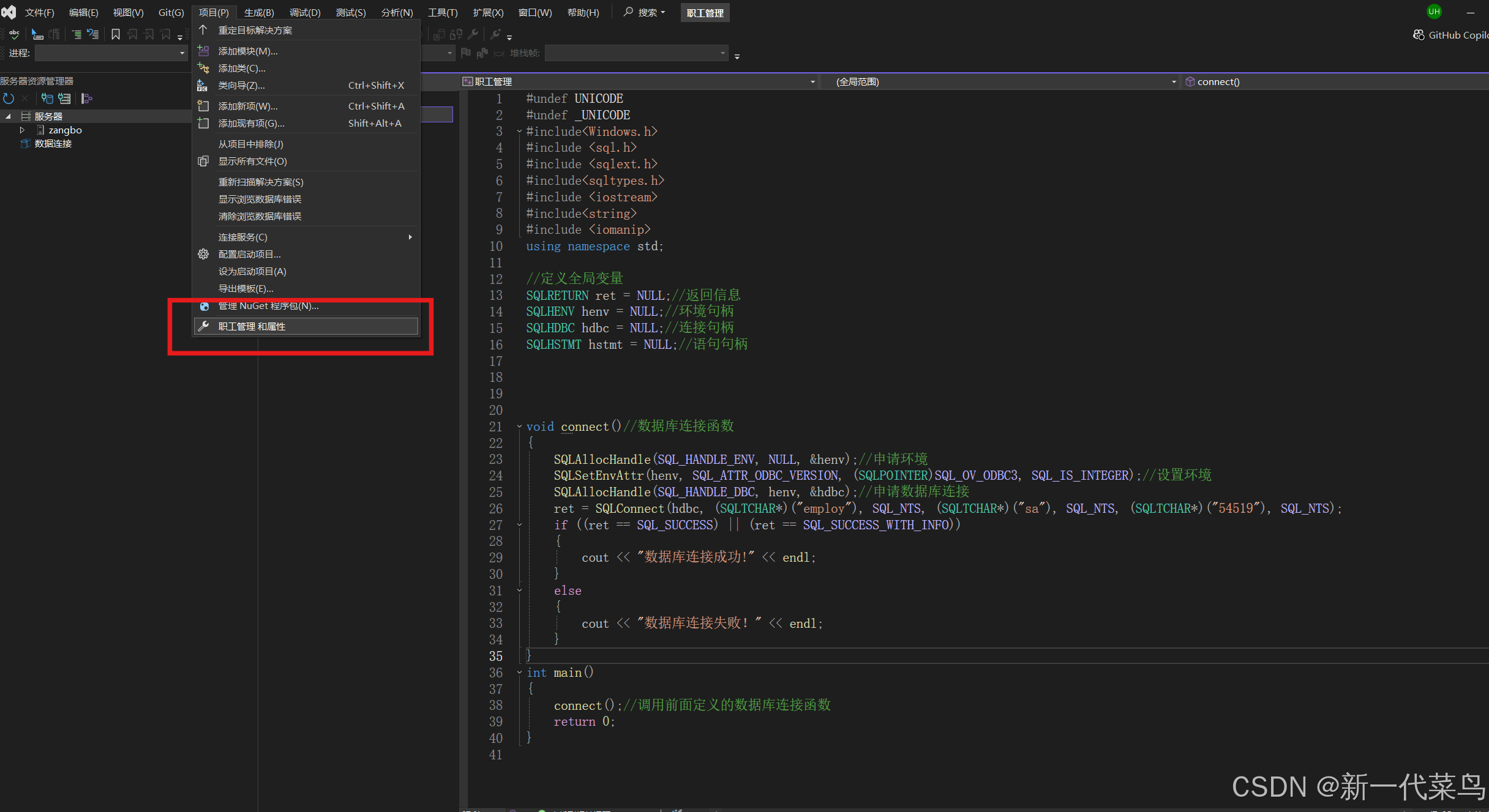The width and height of the screenshot is (1489, 812).
Task: Select the 类向导(Z) menu item
Action: 241,85
